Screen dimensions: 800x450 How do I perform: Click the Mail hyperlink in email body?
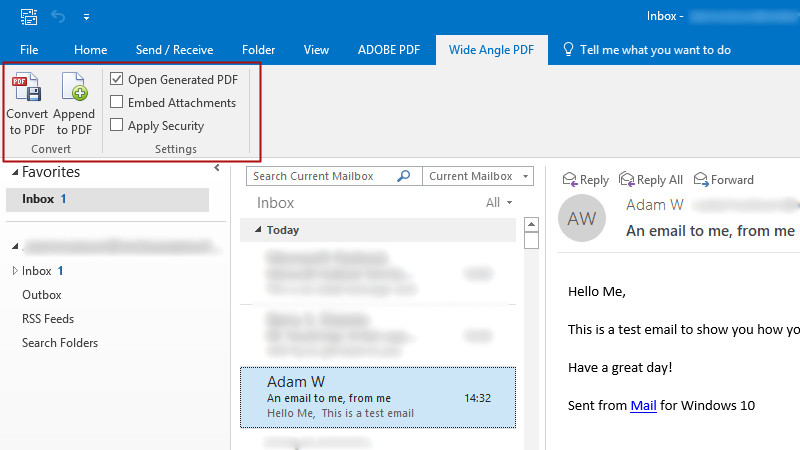(x=643, y=406)
